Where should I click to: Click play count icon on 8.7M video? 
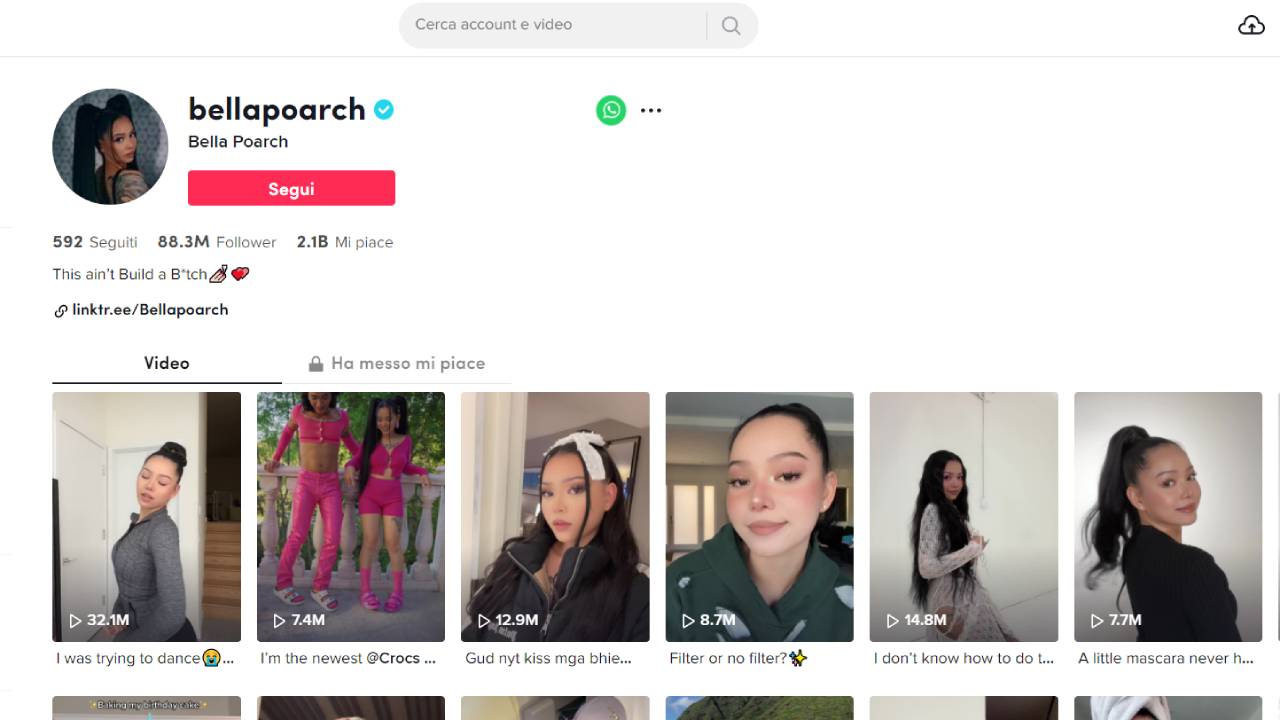pos(688,621)
